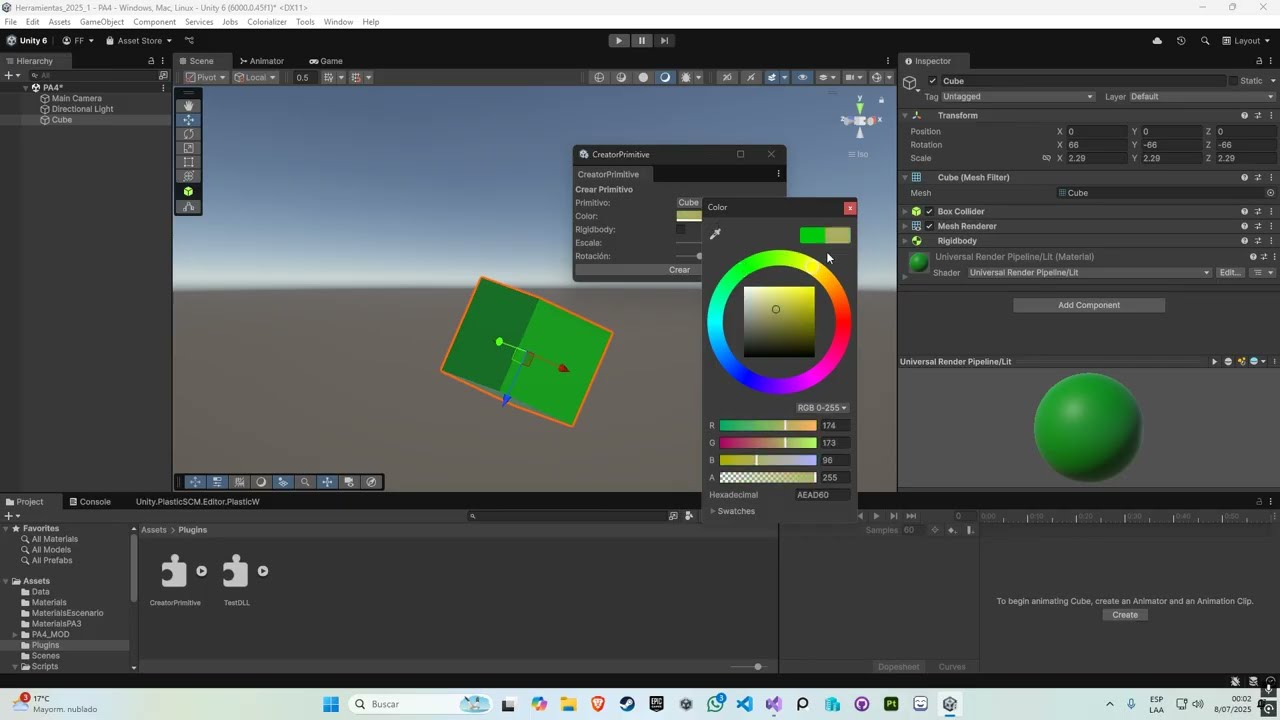1280x720 pixels.
Task: Select the Move tool in Scene
Action: (188, 120)
